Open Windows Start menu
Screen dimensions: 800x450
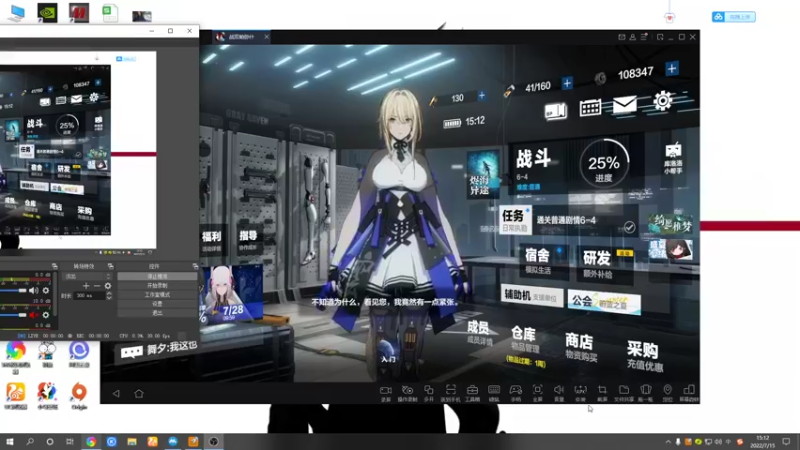pos(9,441)
